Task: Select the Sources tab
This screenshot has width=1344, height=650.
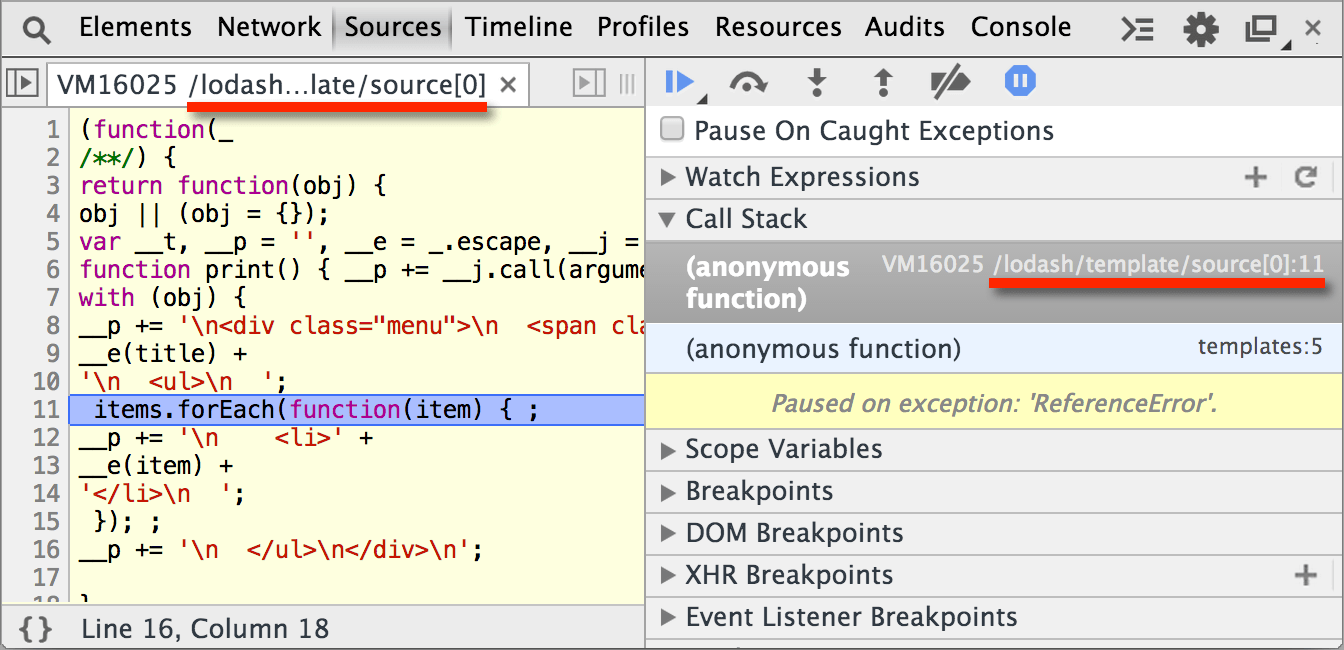Action: pyautogui.click(x=393, y=27)
